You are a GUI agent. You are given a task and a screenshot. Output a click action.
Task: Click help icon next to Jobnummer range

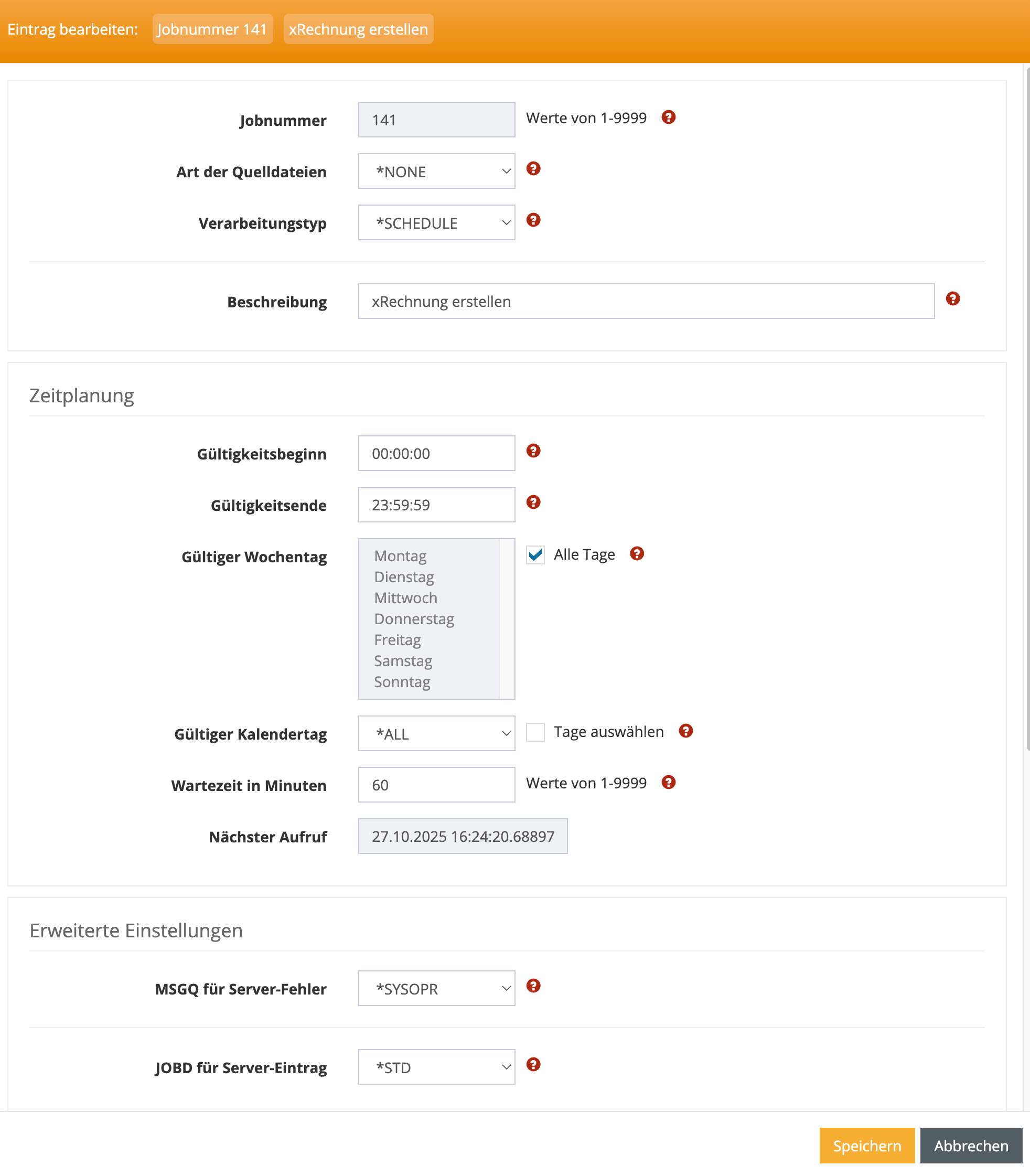coord(668,117)
